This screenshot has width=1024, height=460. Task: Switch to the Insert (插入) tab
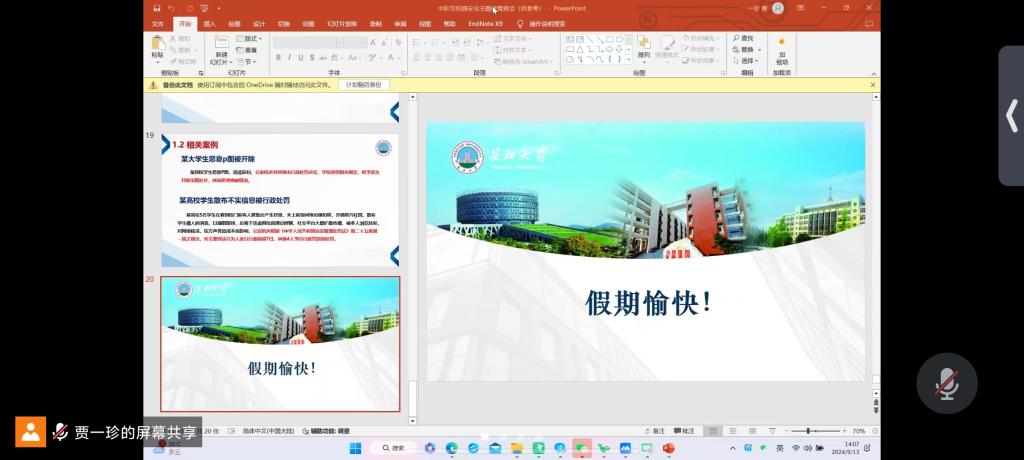[209, 23]
